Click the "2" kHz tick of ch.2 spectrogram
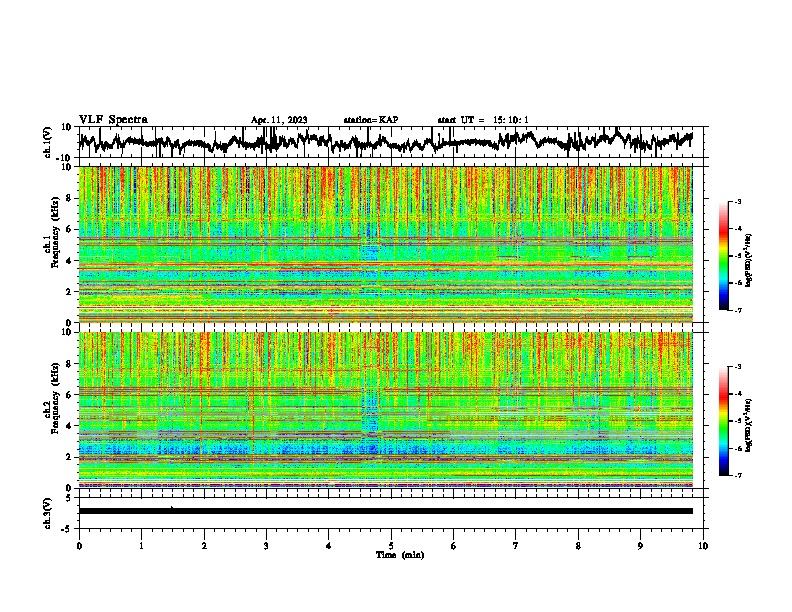 point(69,457)
